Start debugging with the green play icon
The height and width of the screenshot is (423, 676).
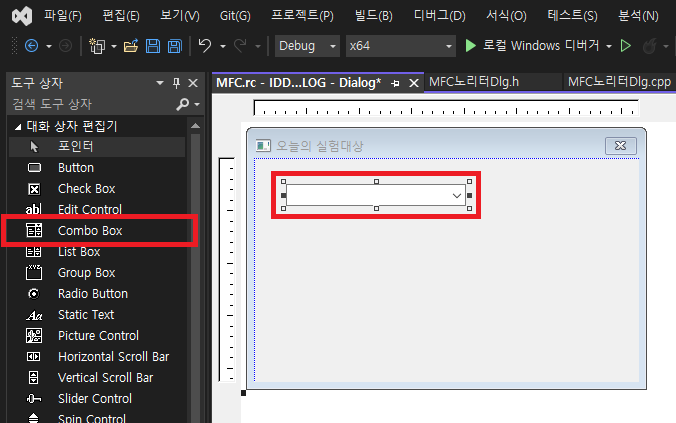click(x=470, y=45)
